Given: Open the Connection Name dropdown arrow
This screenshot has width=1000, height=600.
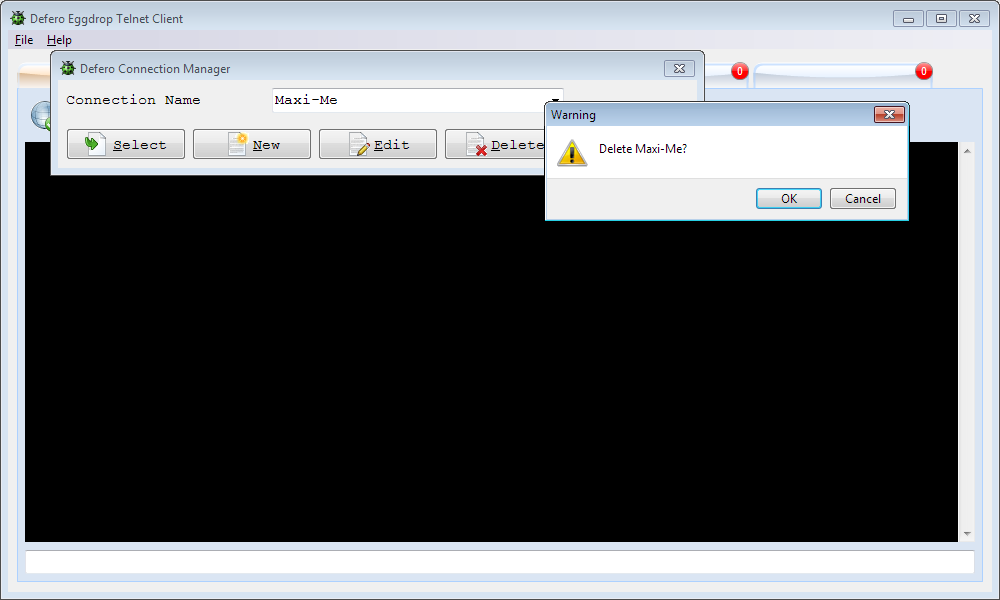Looking at the screenshot, I should click(554, 100).
